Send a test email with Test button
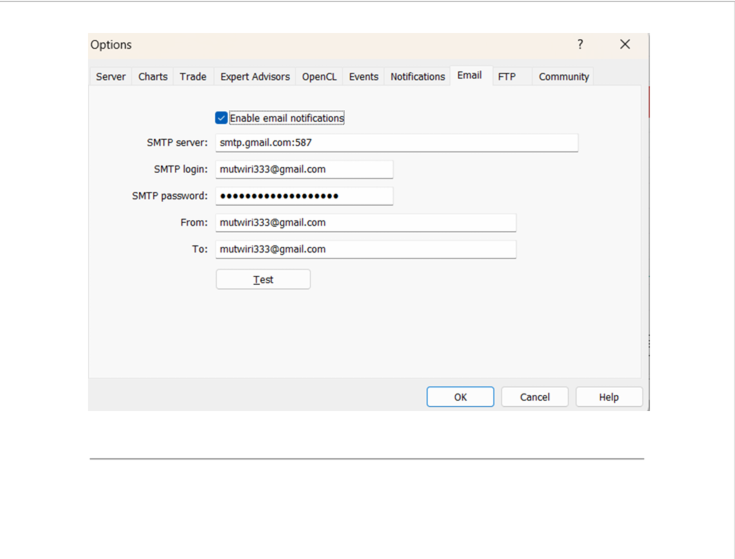Viewport: 735px width, 559px height. (263, 280)
